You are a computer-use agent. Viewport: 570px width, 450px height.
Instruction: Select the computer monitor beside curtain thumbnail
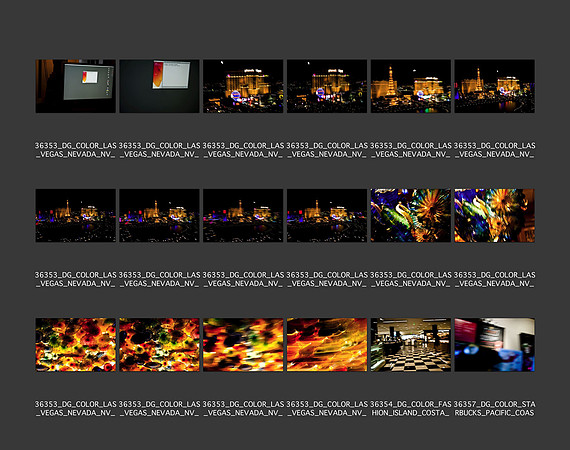coord(76,86)
